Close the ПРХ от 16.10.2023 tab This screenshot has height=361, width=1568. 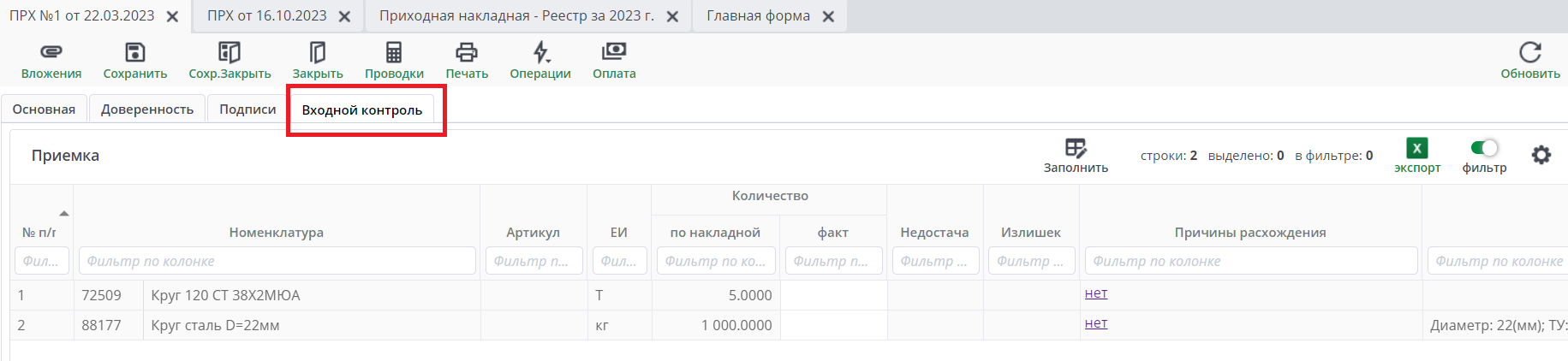344,16
